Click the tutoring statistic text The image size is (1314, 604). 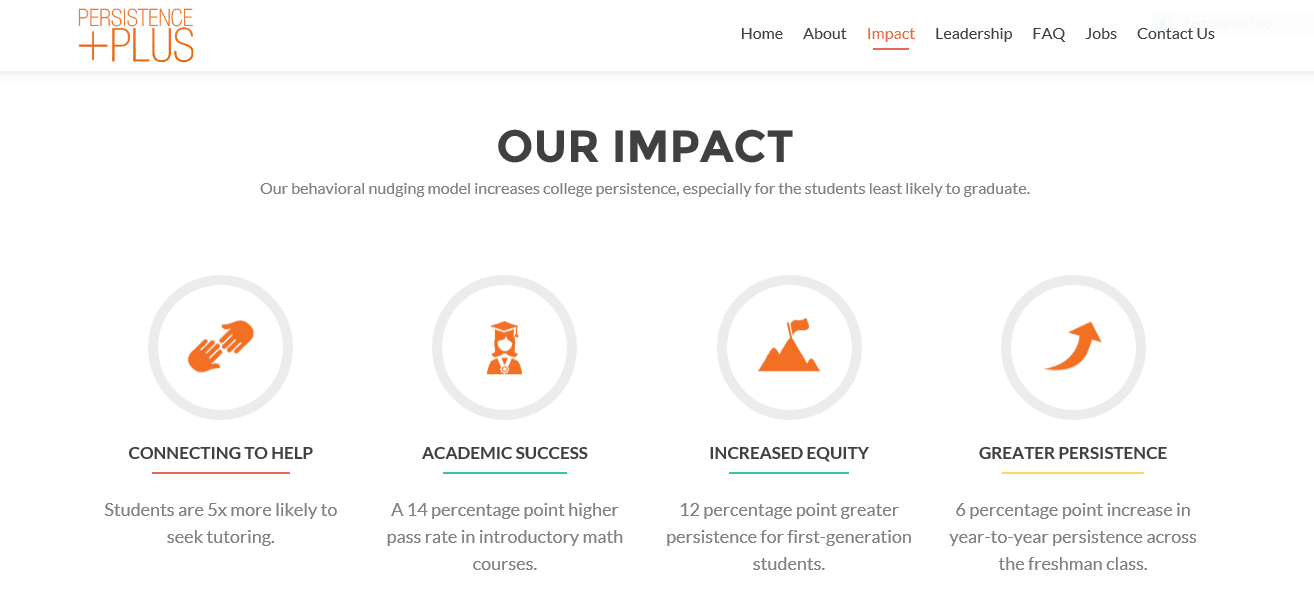(x=220, y=523)
